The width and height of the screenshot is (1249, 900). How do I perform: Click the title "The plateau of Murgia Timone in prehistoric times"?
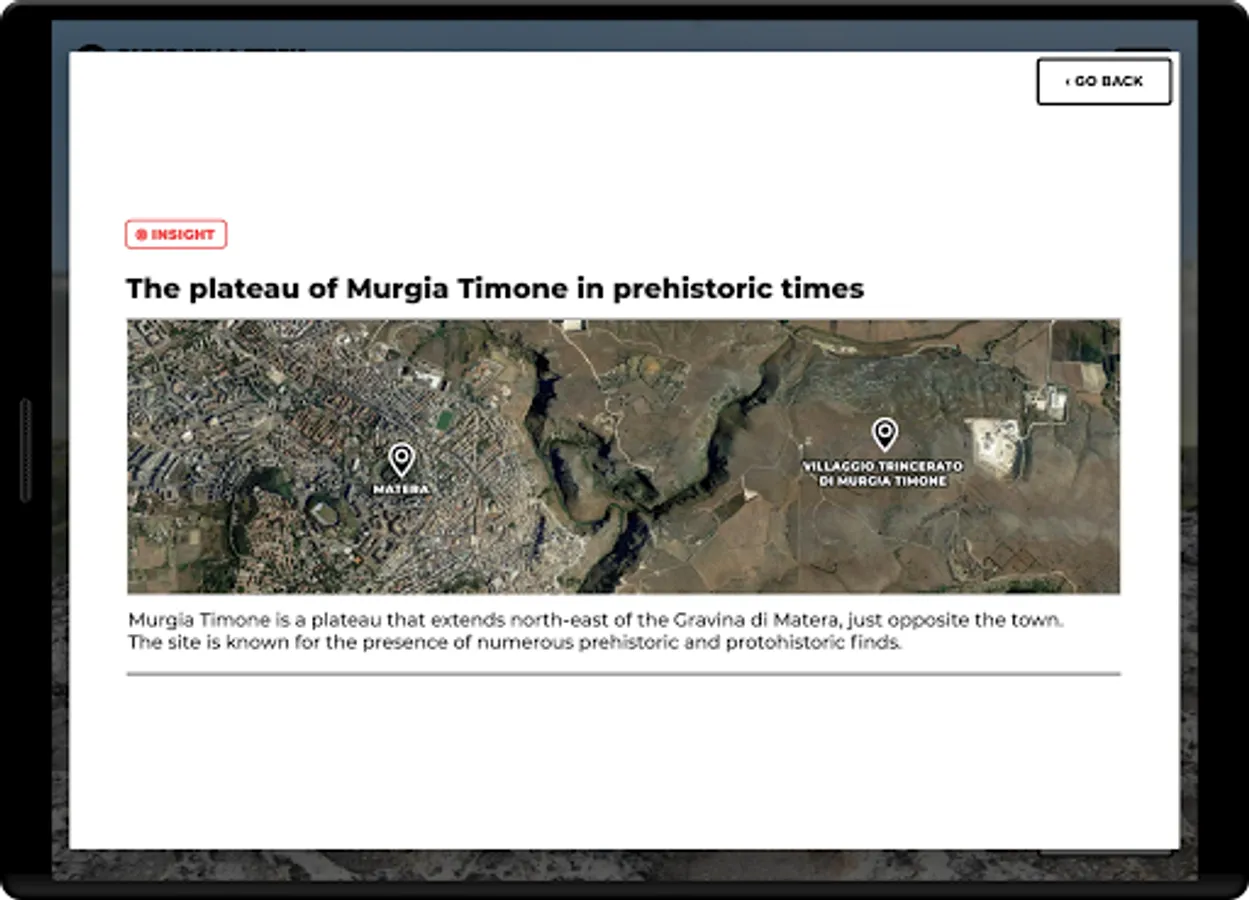(x=495, y=289)
